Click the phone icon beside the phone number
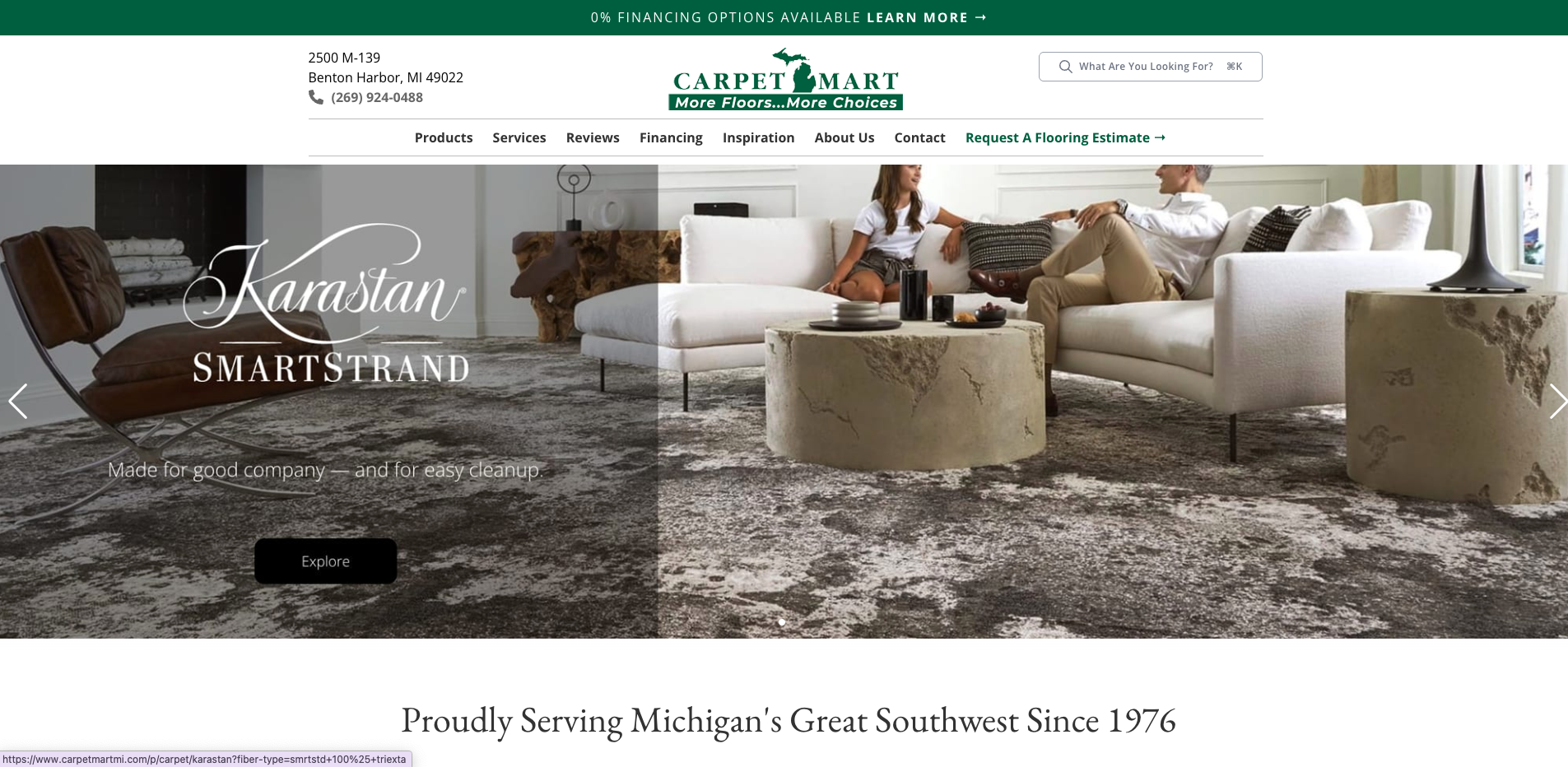This screenshot has width=1568, height=767. pos(316,97)
